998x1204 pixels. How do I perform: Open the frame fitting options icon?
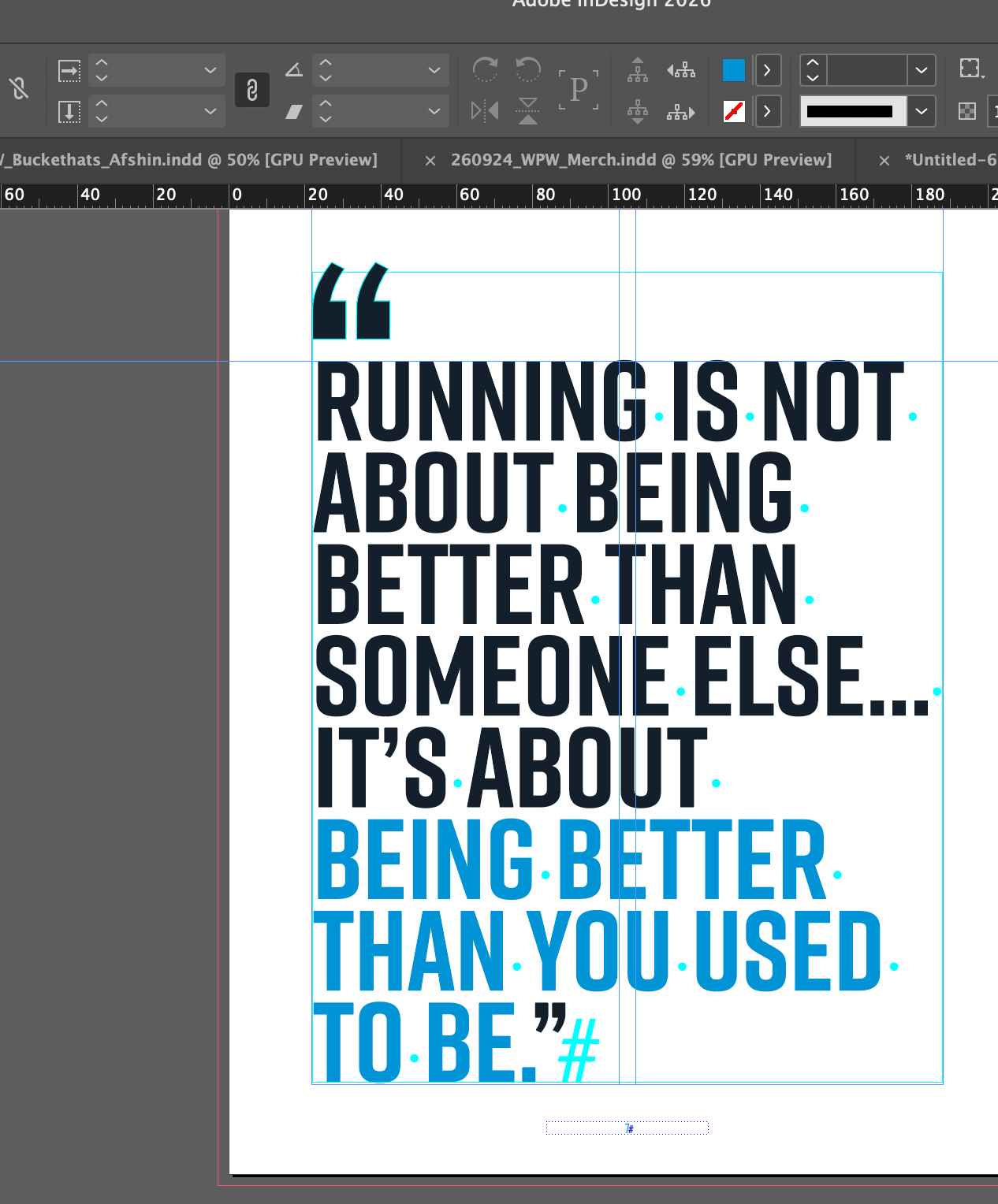(972, 69)
